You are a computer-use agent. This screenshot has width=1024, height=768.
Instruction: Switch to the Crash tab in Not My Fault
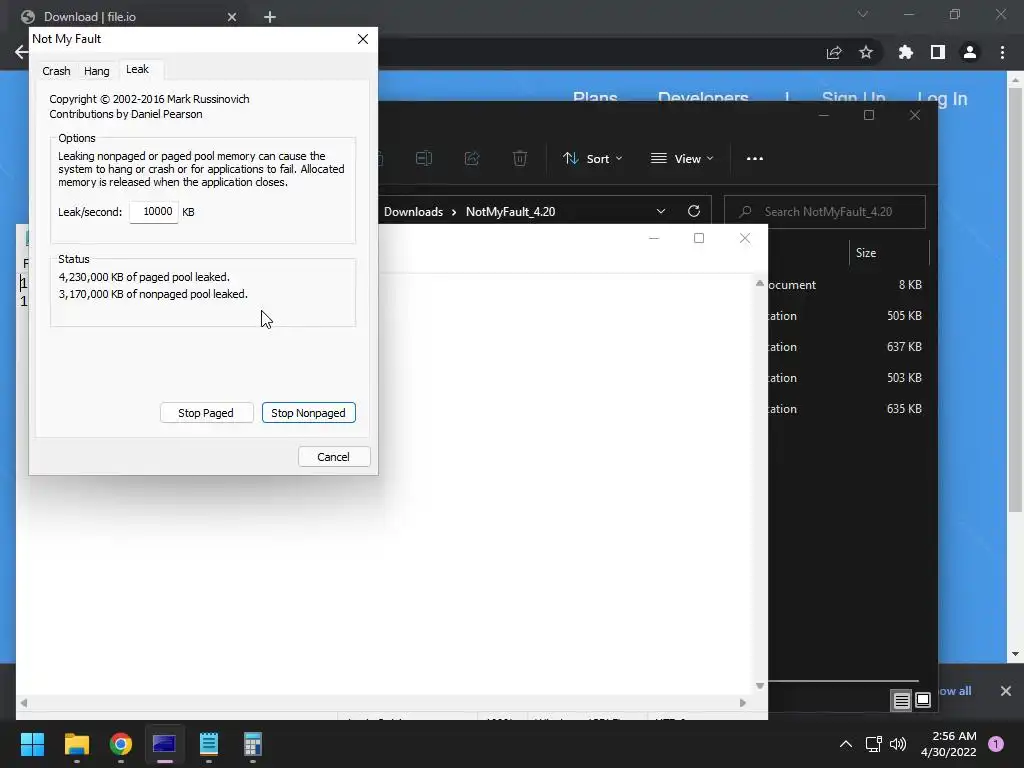tap(56, 71)
